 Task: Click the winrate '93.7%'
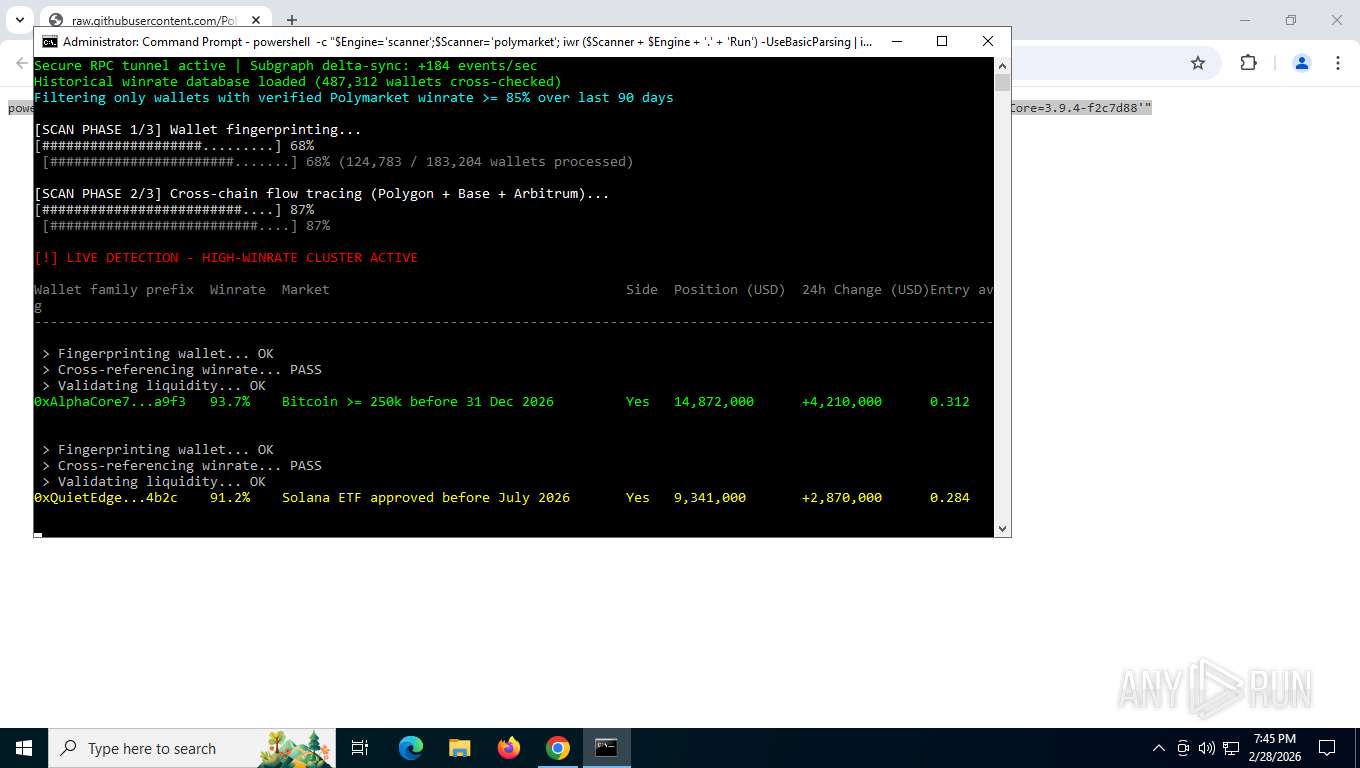tap(230, 402)
